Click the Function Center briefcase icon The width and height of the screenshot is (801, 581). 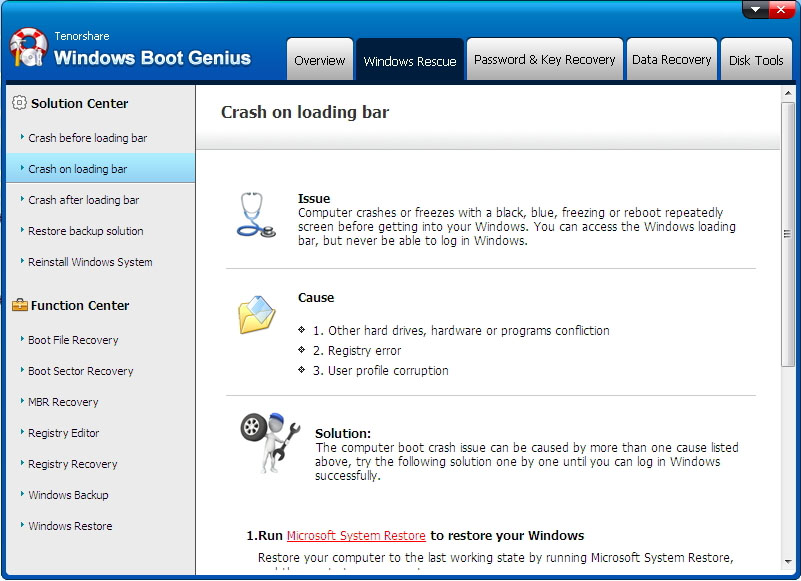21,306
